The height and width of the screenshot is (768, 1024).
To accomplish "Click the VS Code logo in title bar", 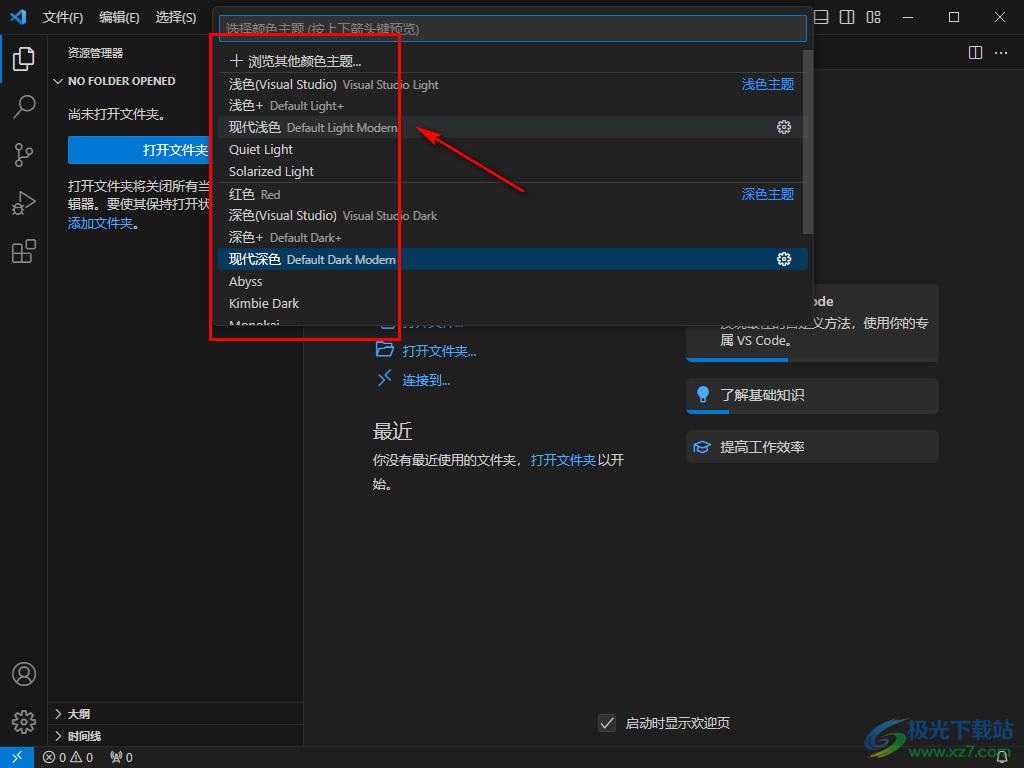I will 18,17.
